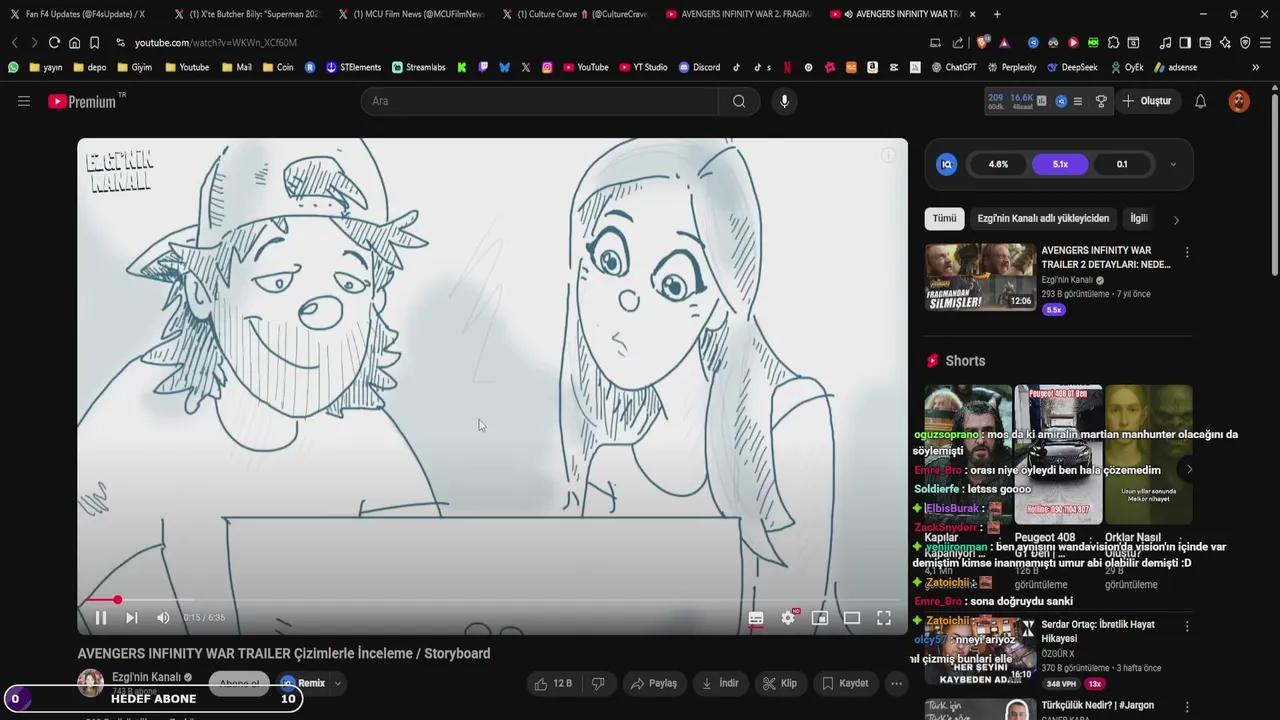Open the ChatGPT bookmark
This screenshot has height=720, width=1280.
coord(953,67)
